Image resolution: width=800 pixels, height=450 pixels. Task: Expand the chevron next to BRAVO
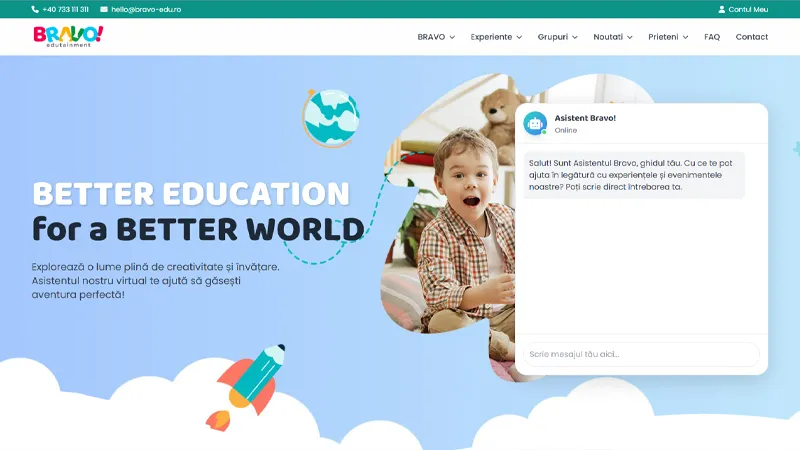[452, 37]
